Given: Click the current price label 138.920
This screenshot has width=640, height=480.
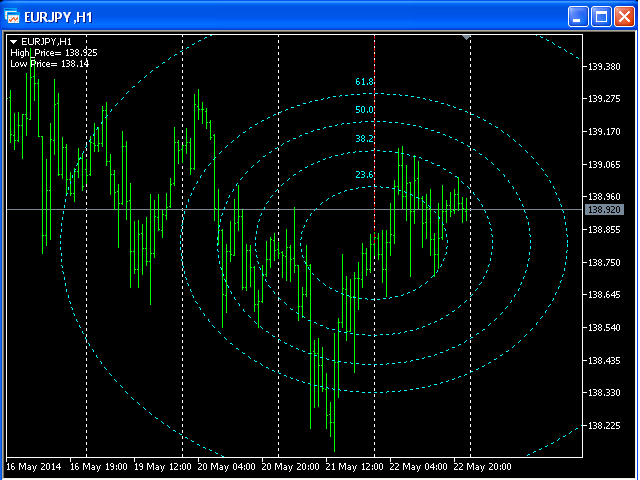Looking at the screenshot, I should pos(604,210).
